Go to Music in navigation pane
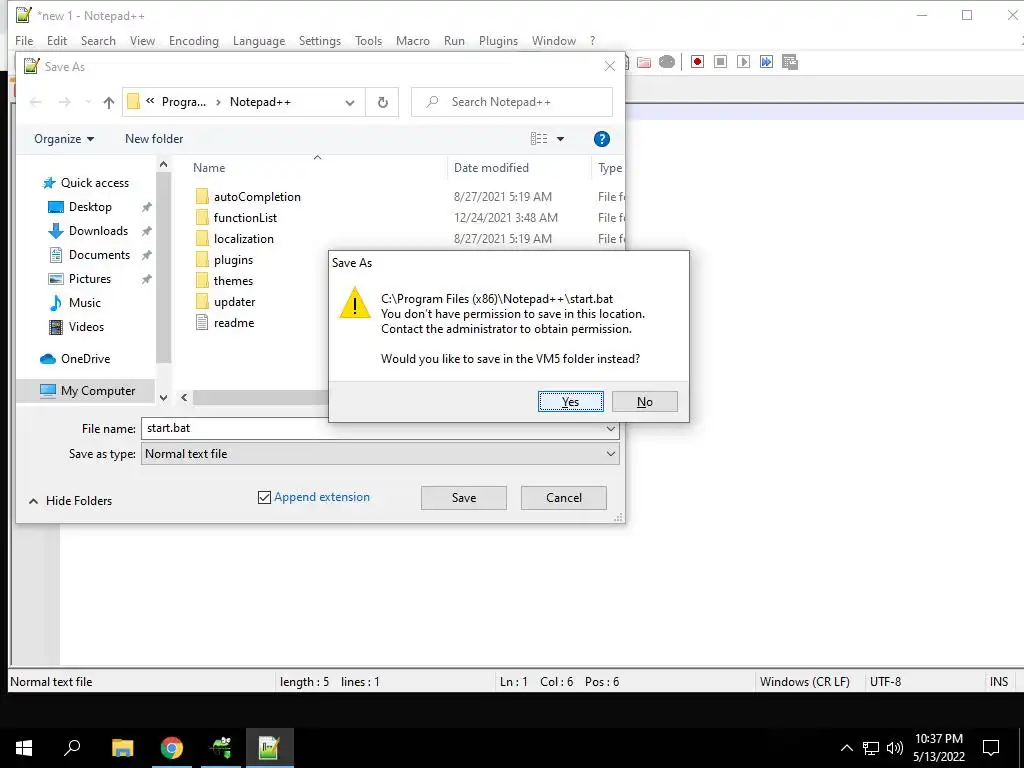The height and width of the screenshot is (768, 1024). (84, 303)
